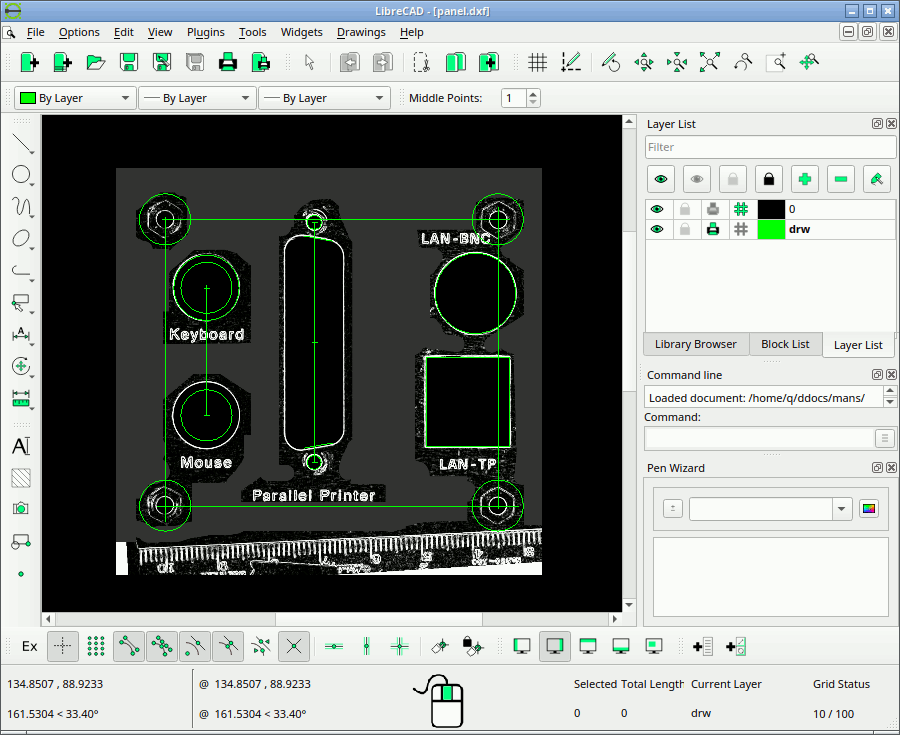Viewport: 900px width, 735px height.
Task: Click the Open file folder icon
Action: pos(95,62)
